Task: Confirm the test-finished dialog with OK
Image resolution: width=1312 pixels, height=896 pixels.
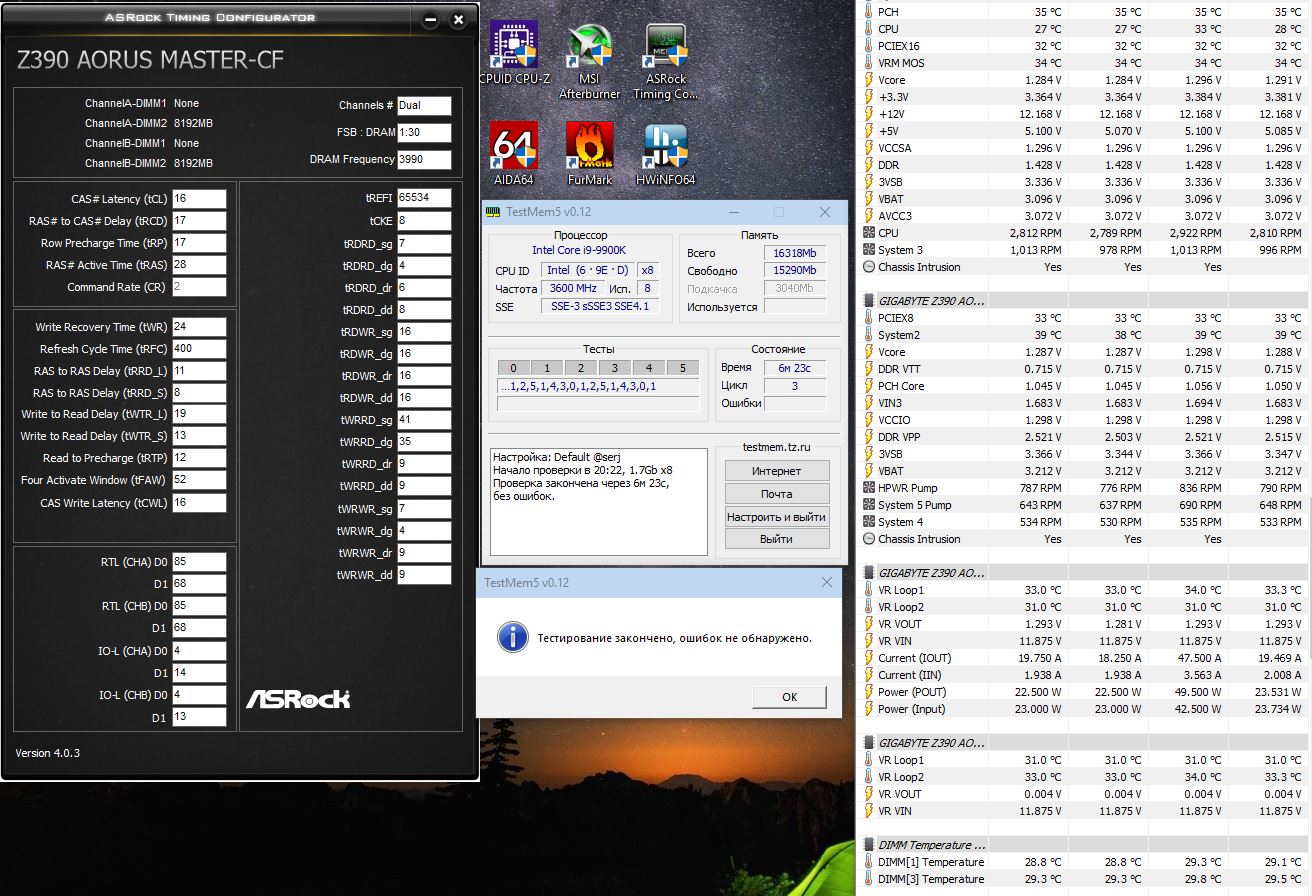Action: click(x=790, y=697)
